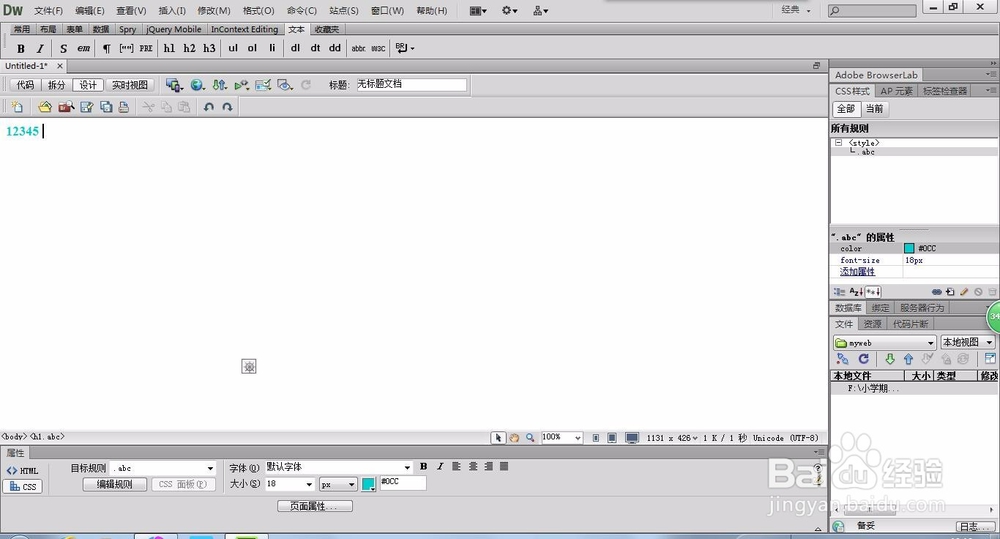The width and height of the screenshot is (1000, 539).
Task: Open the Format (格式) menu
Action: click(x=258, y=11)
